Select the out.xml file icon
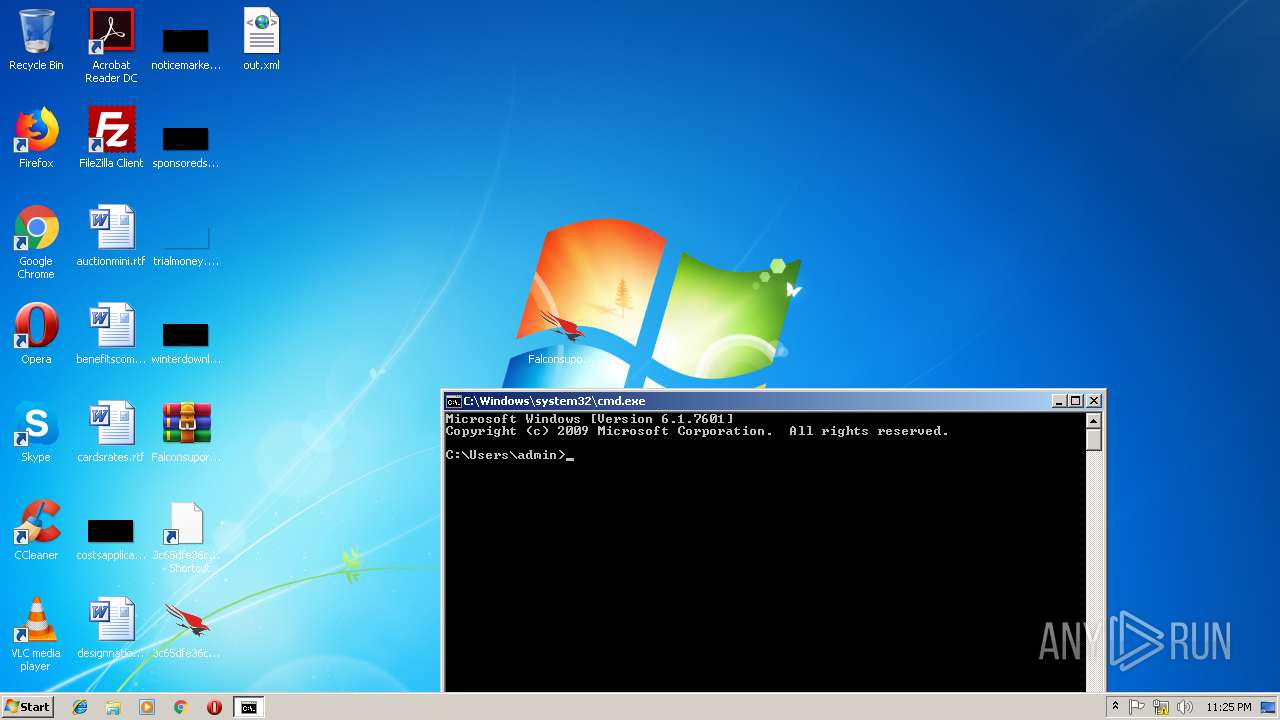Viewport: 1280px width, 720px height. pyautogui.click(x=261, y=40)
